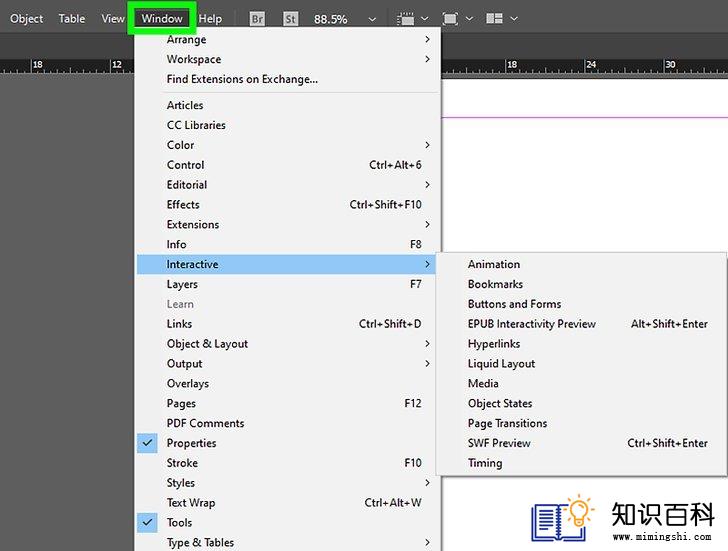Select the Overlays menu item
Image resolution: width=728 pixels, height=551 pixels.
click(286, 383)
